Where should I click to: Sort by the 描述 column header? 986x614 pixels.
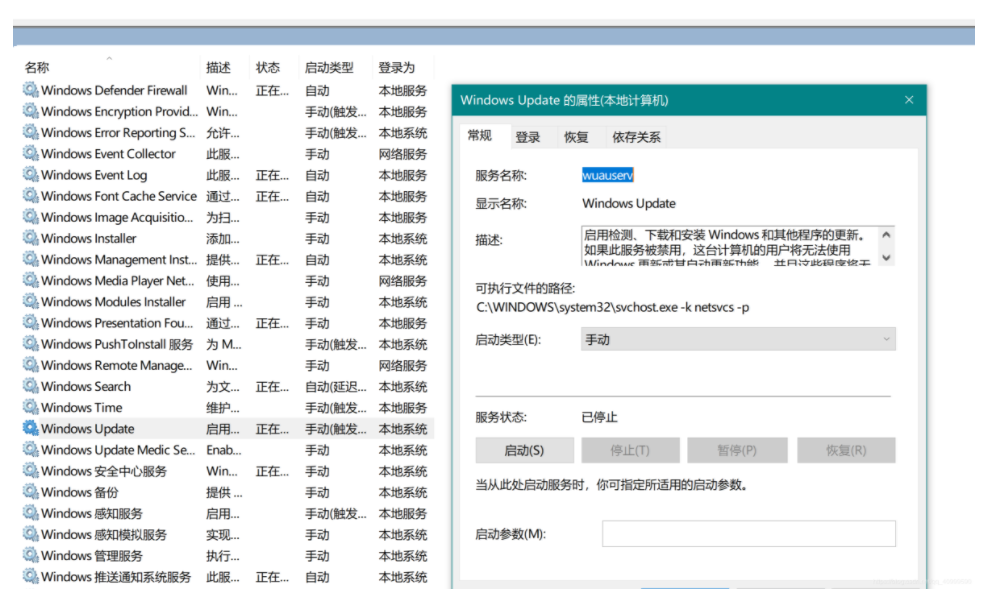tap(218, 67)
